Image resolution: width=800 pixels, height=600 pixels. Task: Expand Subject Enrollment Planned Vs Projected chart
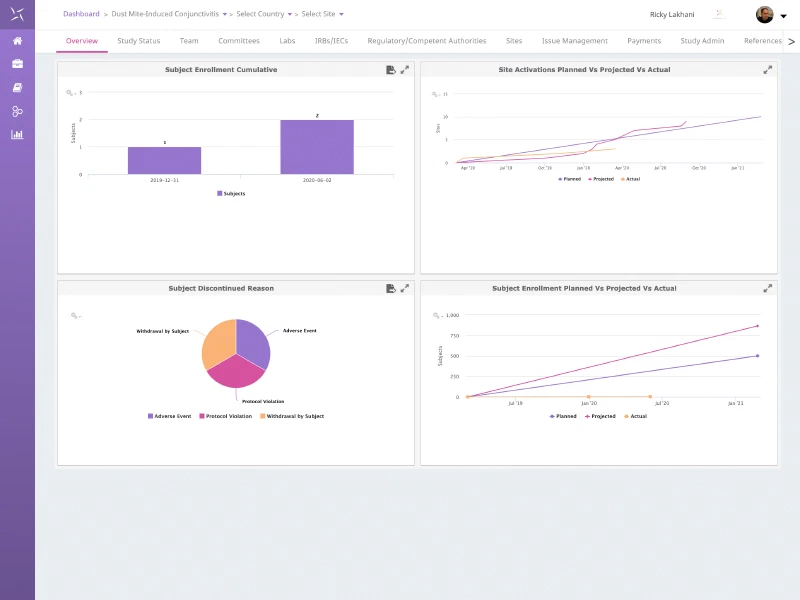pyautogui.click(x=767, y=289)
